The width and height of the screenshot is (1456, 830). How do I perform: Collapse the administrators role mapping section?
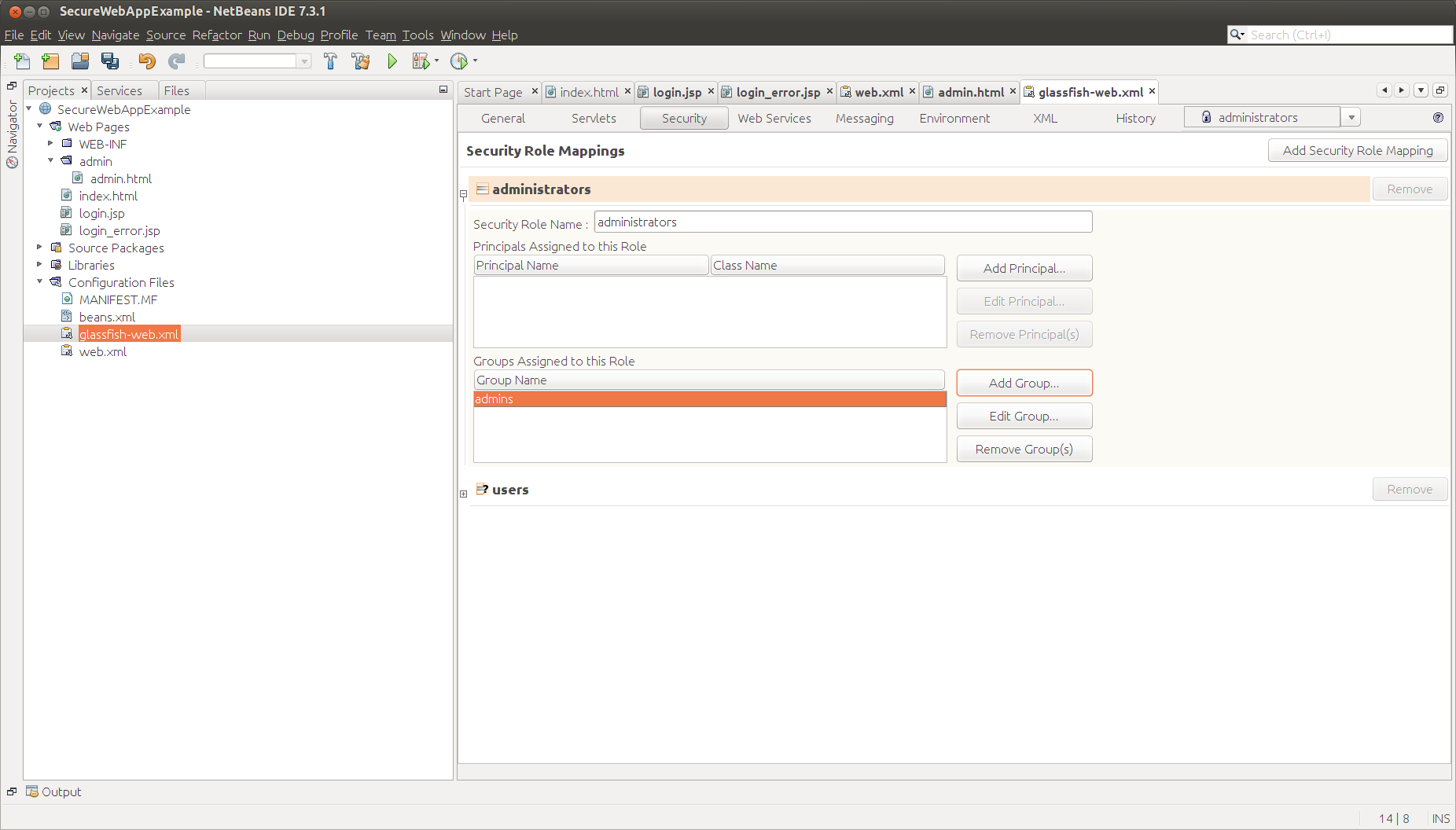[x=463, y=193]
